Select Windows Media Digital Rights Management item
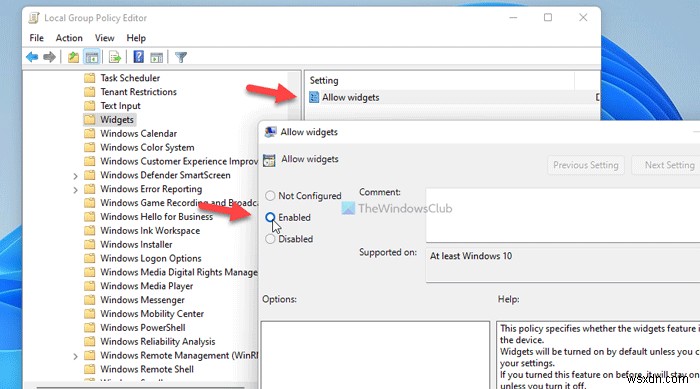 tap(179, 272)
